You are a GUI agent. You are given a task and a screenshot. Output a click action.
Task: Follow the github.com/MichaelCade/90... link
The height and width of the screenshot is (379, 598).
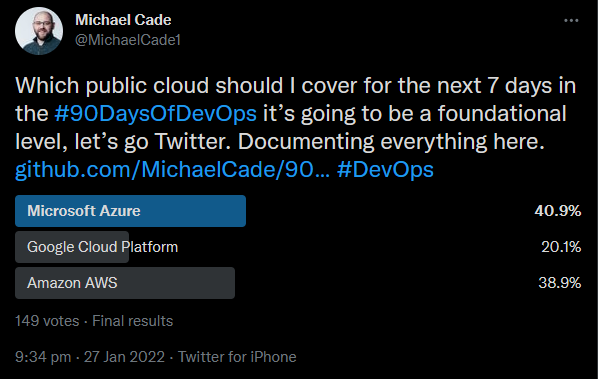(x=172, y=169)
